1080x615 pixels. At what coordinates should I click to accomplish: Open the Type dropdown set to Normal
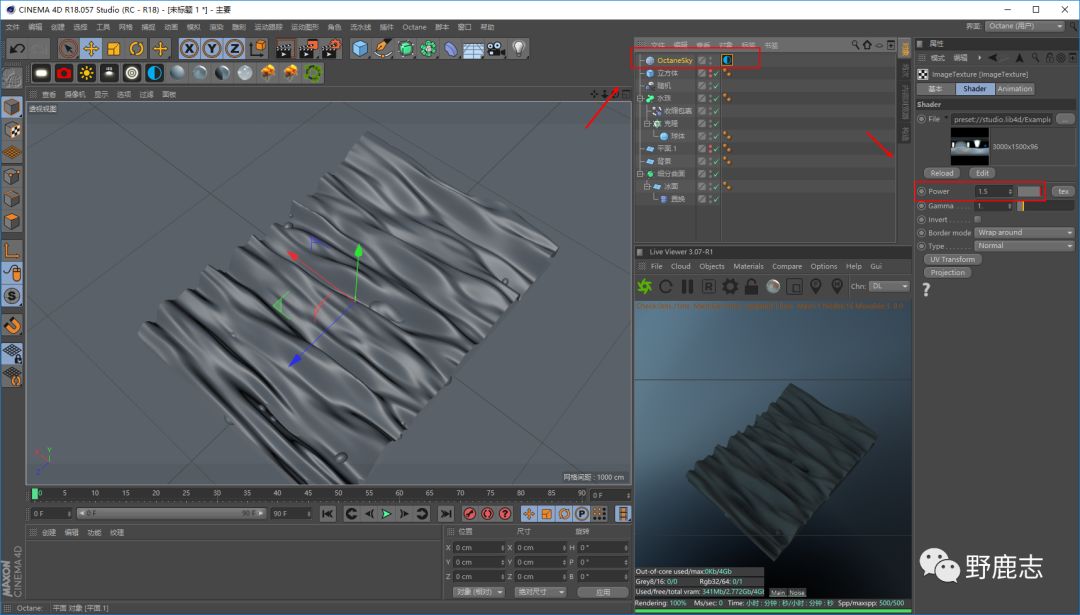coord(1024,246)
